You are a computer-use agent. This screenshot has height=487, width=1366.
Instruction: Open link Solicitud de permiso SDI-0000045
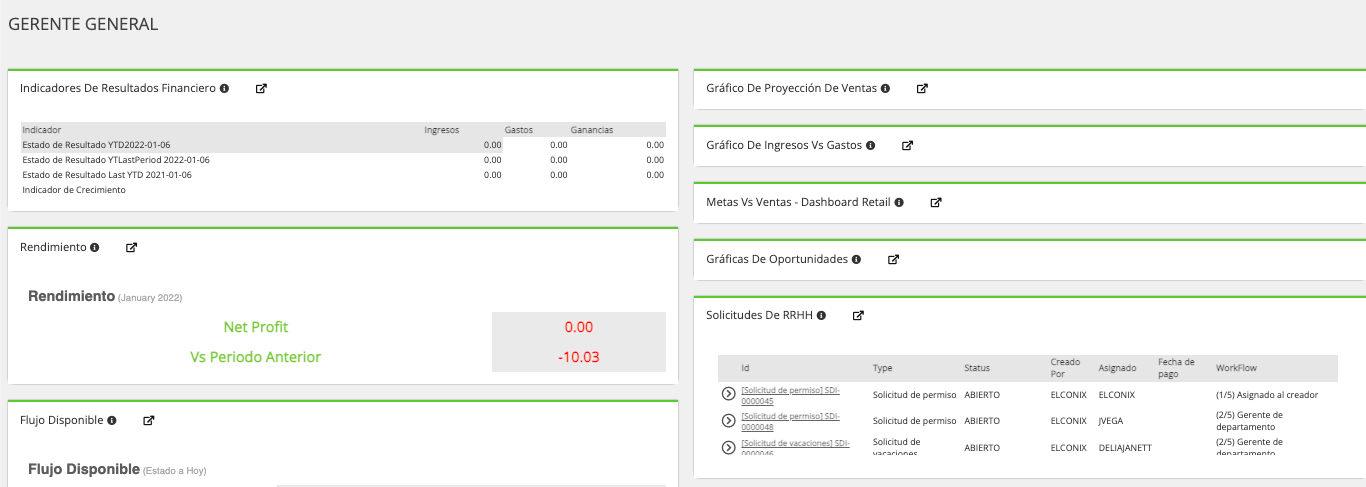[790, 395]
